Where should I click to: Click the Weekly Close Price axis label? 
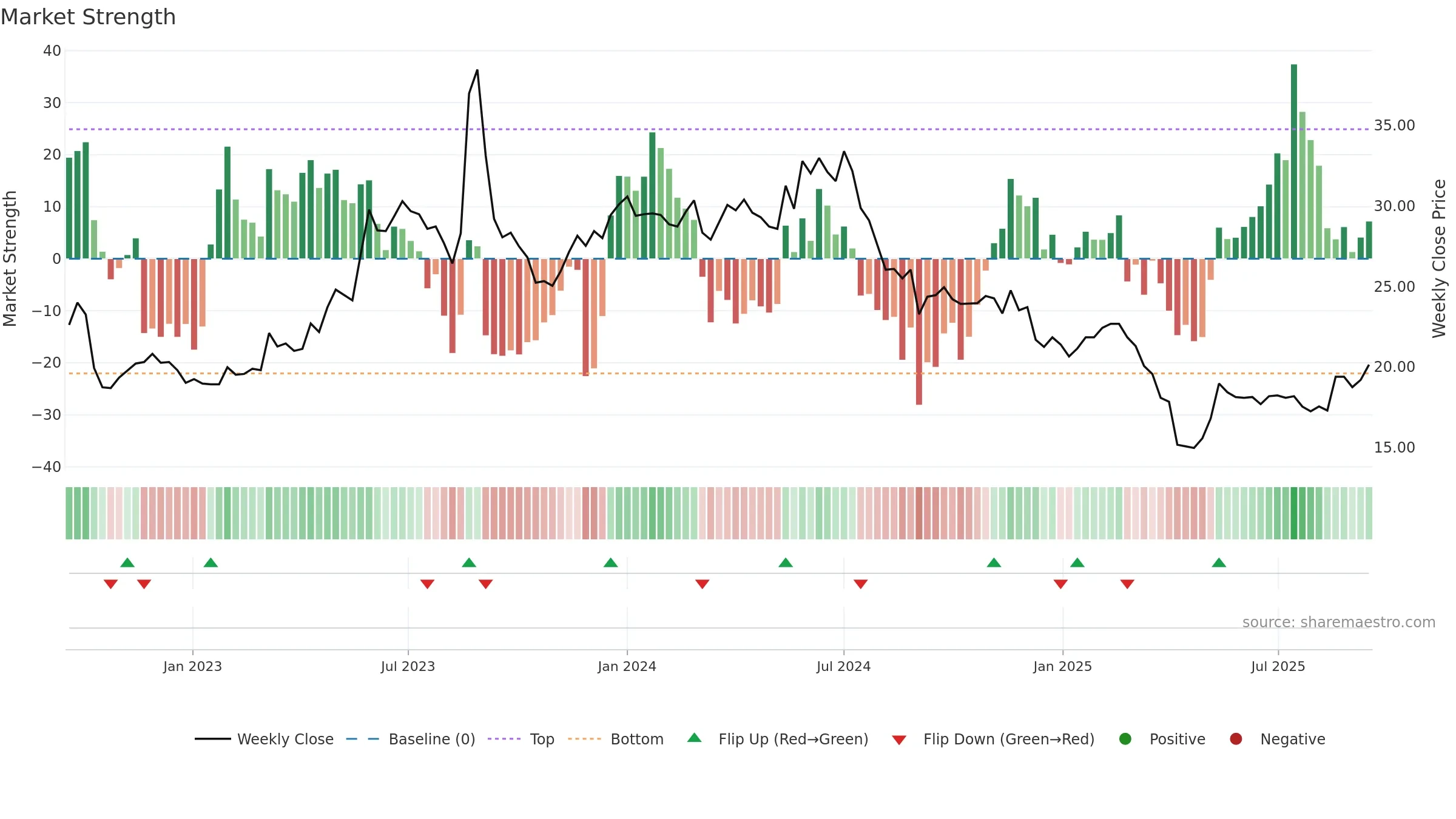click(x=1439, y=258)
